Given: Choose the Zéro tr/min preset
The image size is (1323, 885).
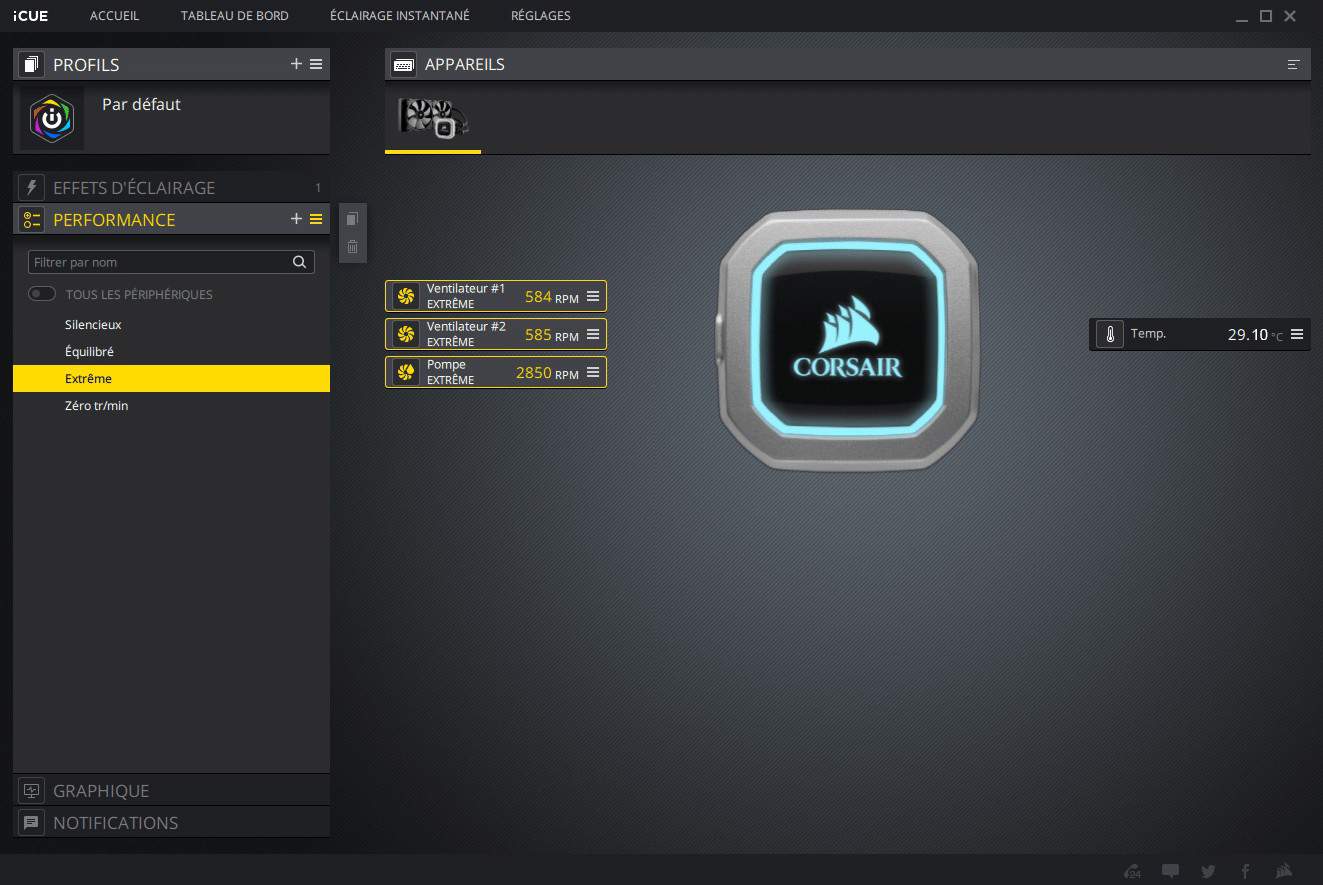Looking at the screenshot, I should tap(96, 406).
